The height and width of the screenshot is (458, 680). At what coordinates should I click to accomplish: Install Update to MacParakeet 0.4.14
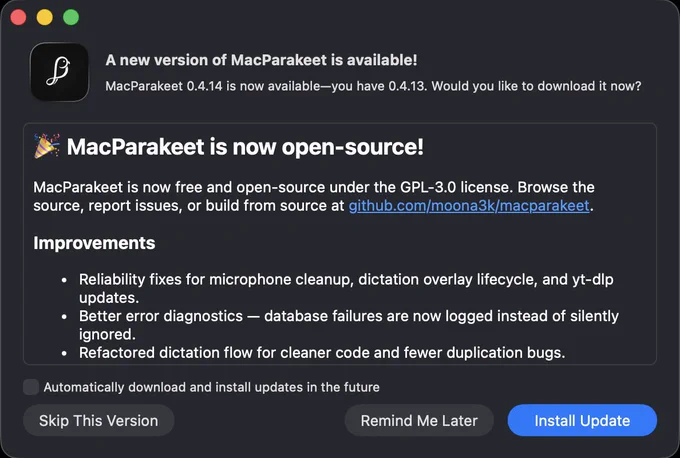(x=582, y=420)
